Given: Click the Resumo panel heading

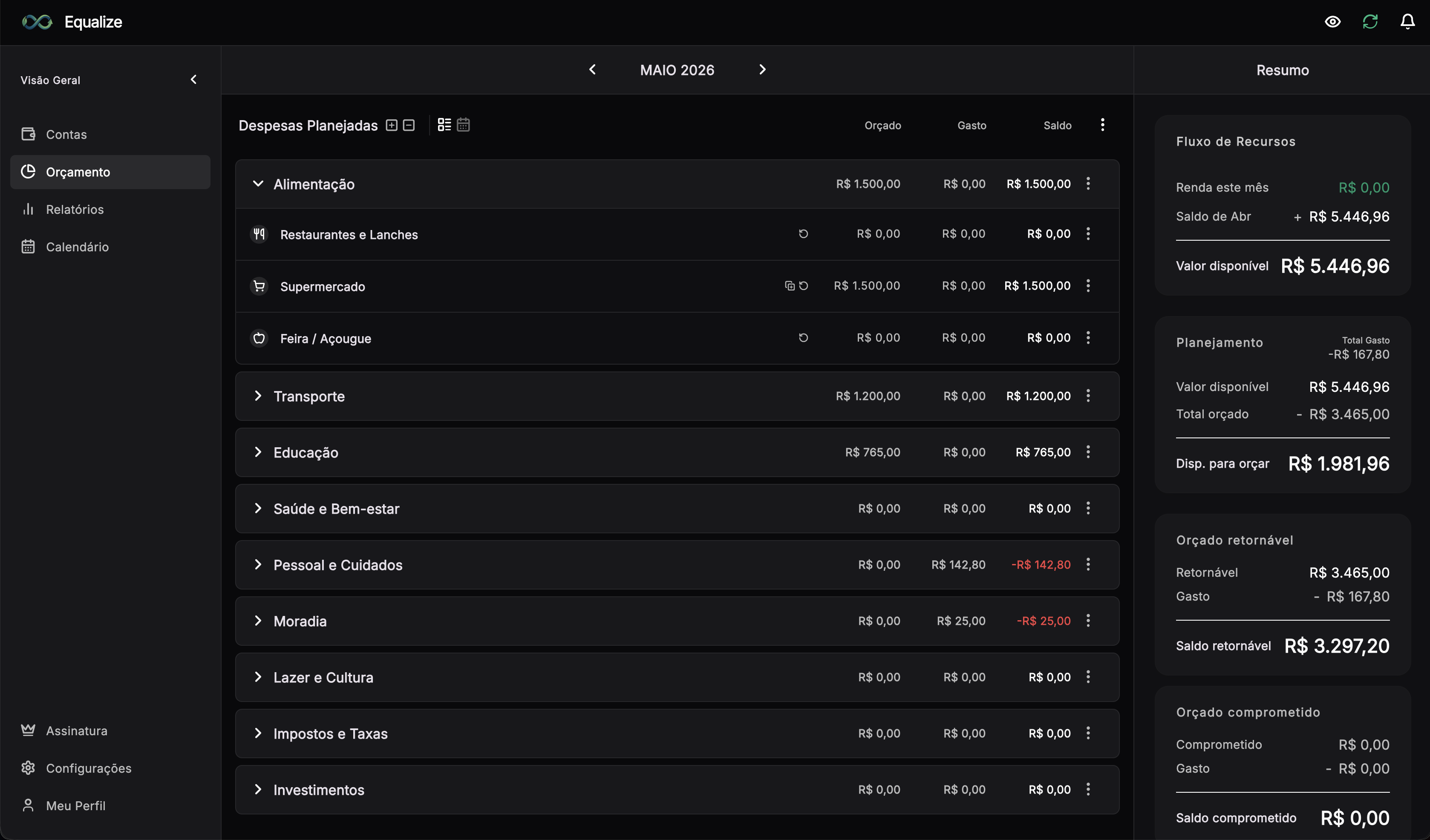Looking at the screenshot, I should point(1283,70).
